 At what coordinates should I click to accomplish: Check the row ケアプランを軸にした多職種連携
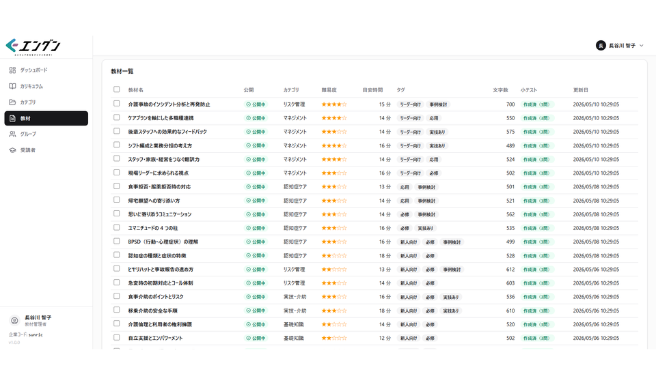[x=117, y=117]
